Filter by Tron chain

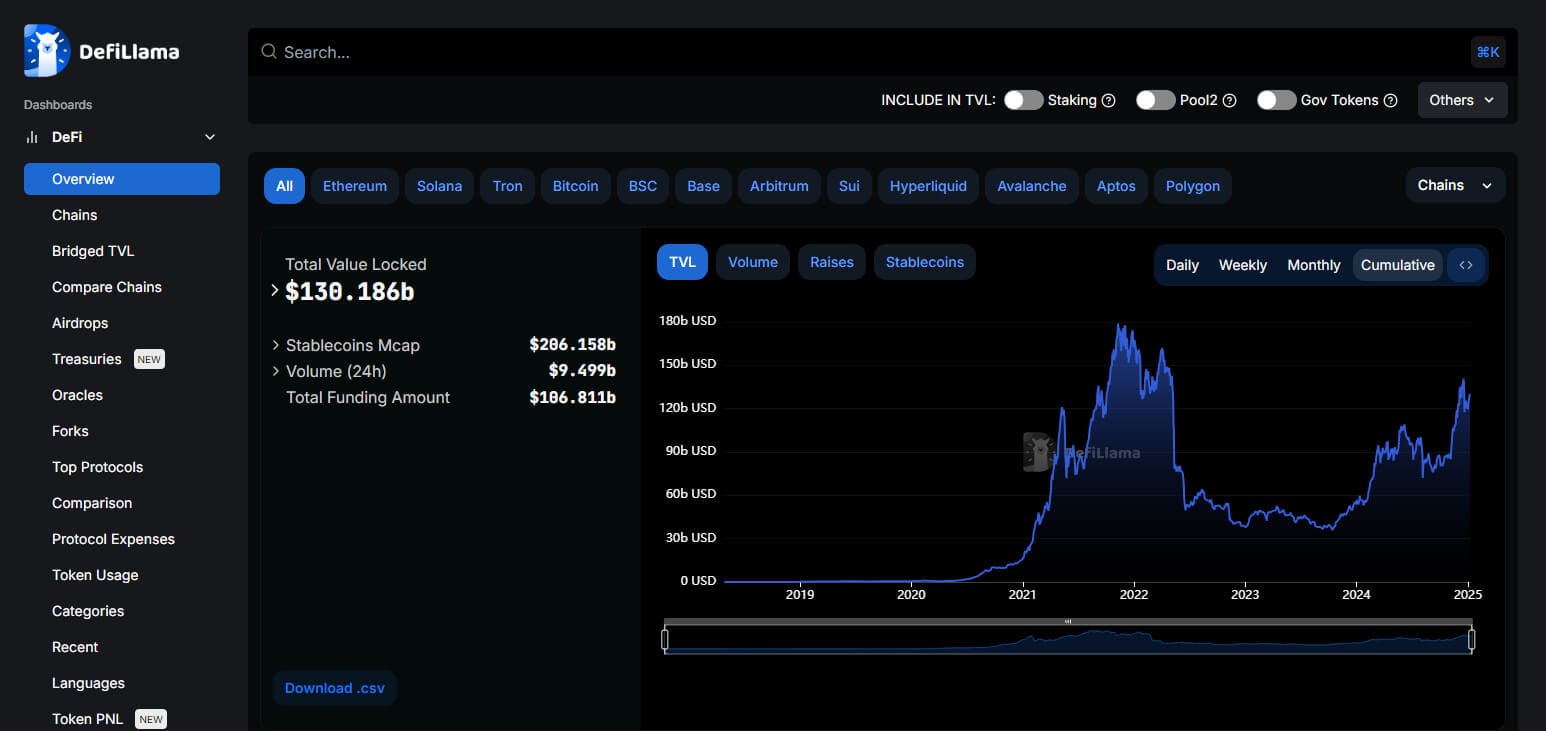508,186
